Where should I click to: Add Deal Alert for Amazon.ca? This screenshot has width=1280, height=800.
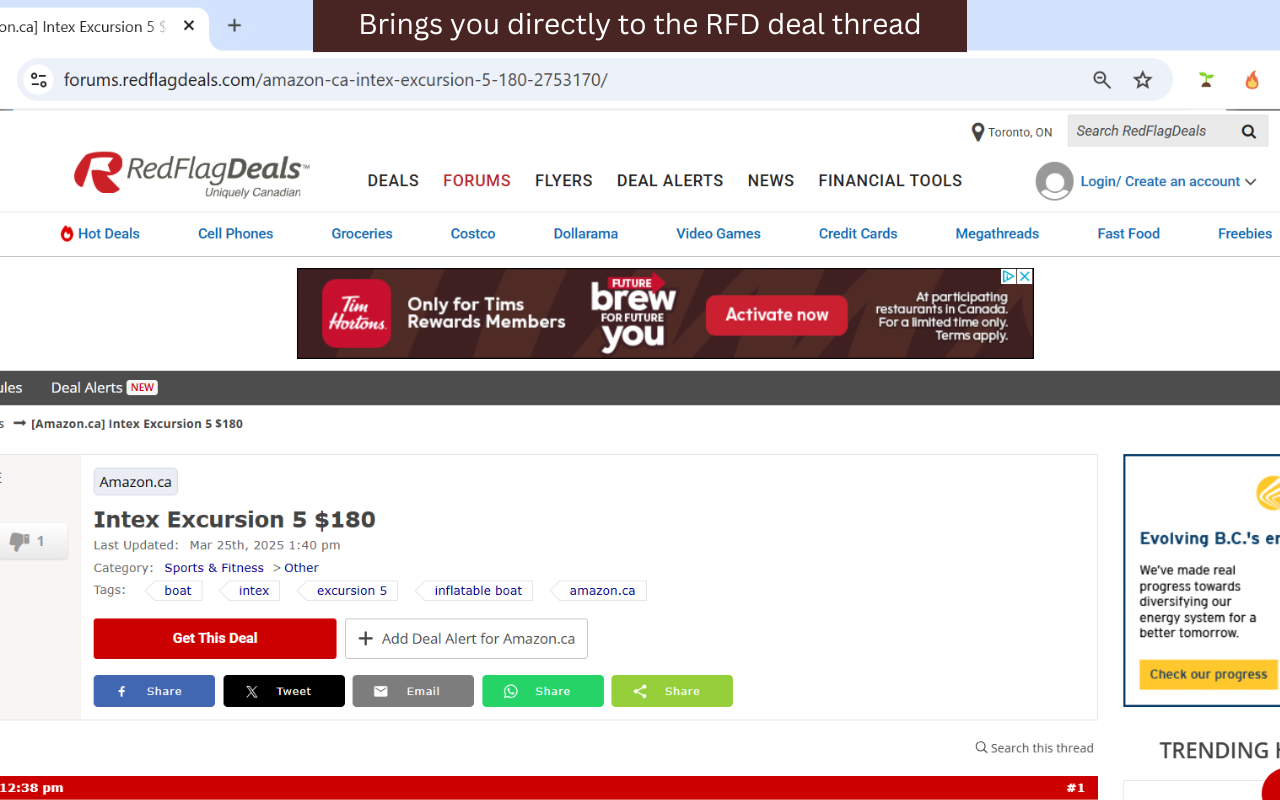click(466, 639)
